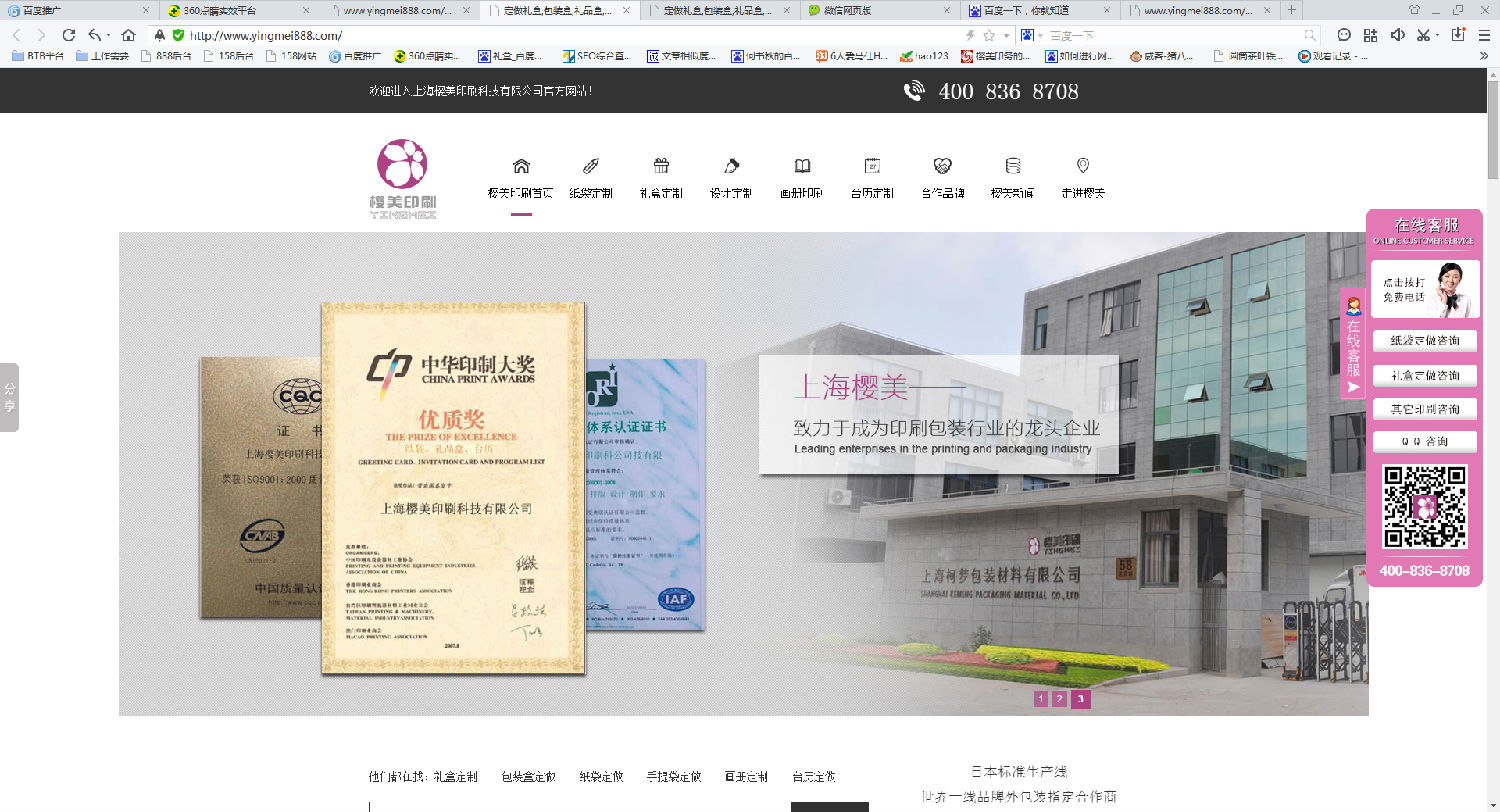Open the extensions grid icon

click(1370, 35)
